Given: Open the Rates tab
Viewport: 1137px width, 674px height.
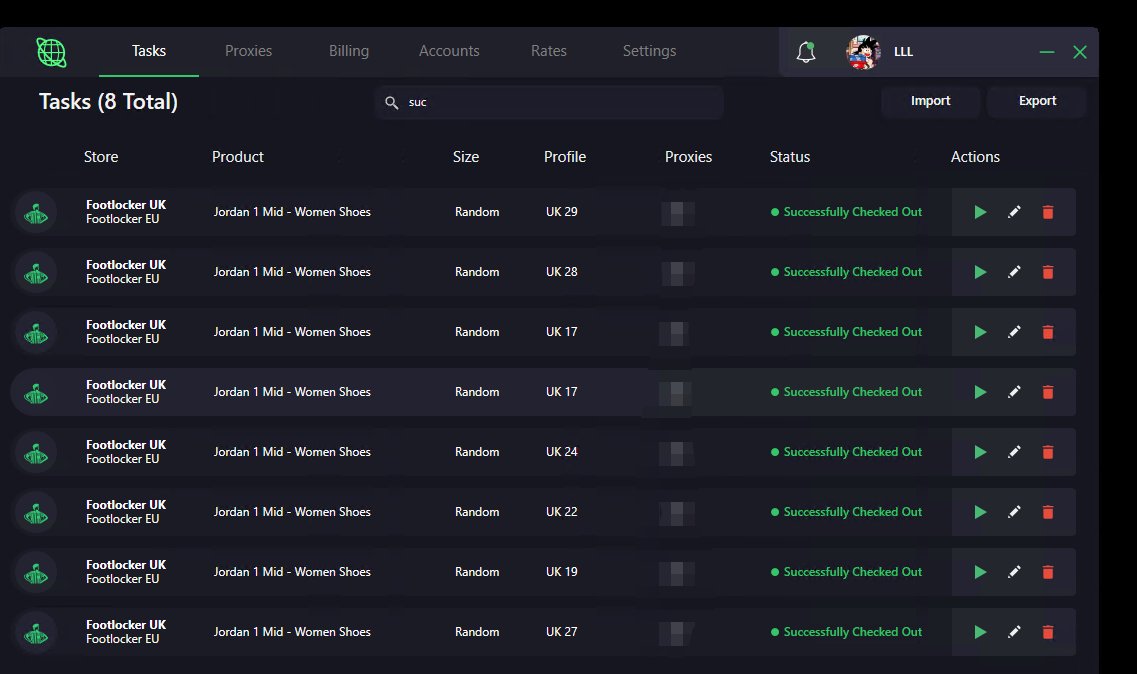Looking at the screenshot, I should (548, 51).
